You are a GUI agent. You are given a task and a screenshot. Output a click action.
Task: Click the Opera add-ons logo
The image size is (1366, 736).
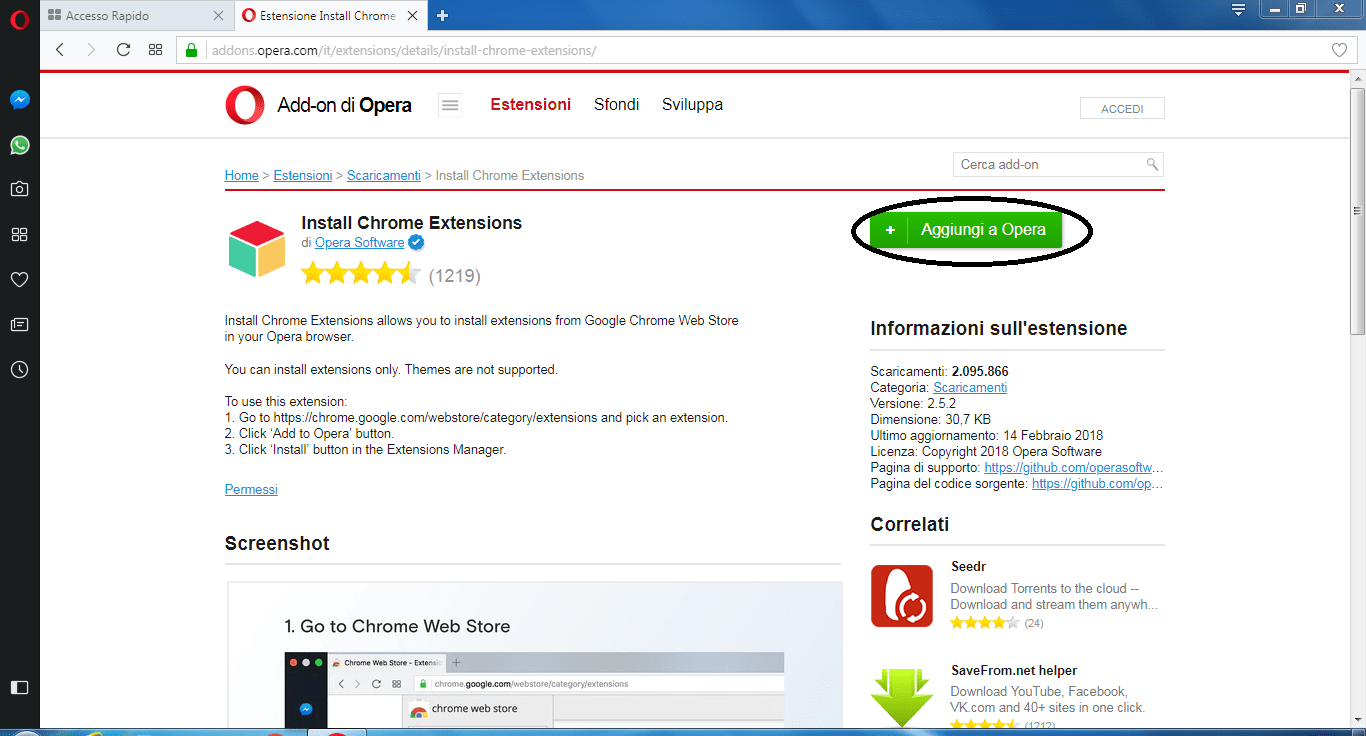(x=319, y=105)
